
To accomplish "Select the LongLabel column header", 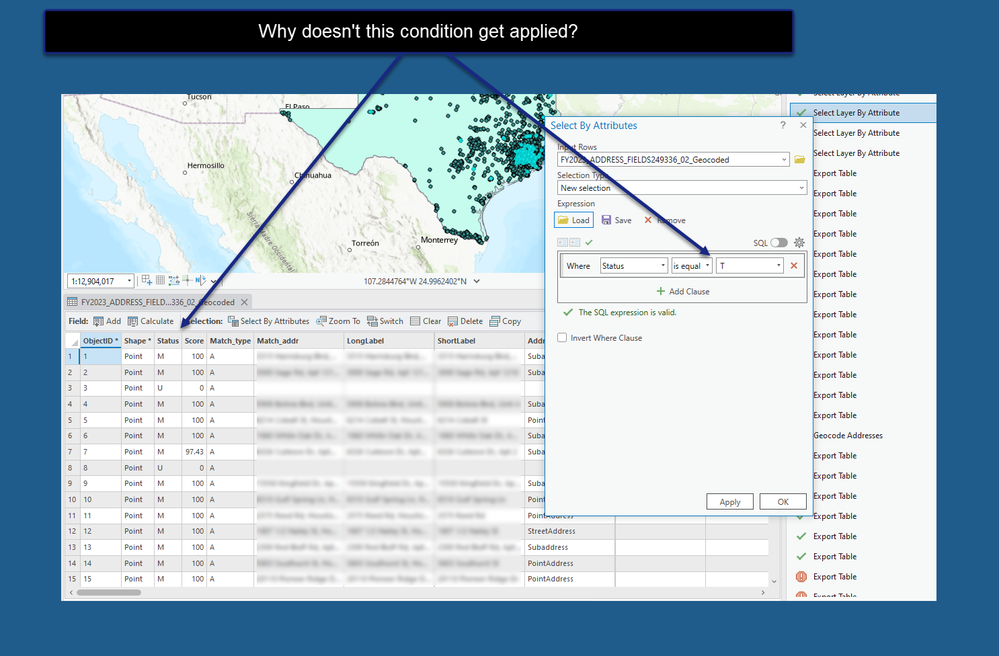I will tap(389, 341).
